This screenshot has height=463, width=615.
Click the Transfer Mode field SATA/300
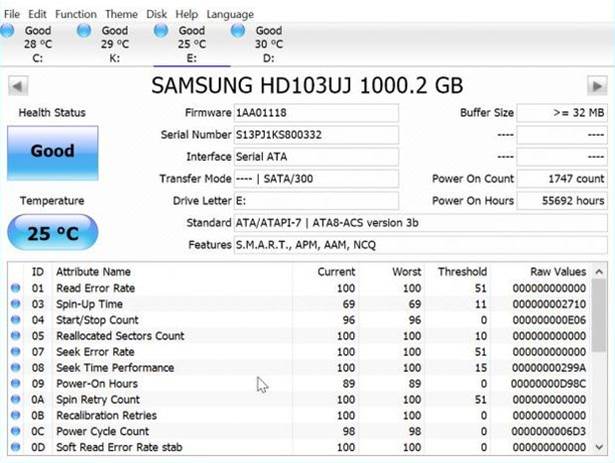(x=316, y=179)
